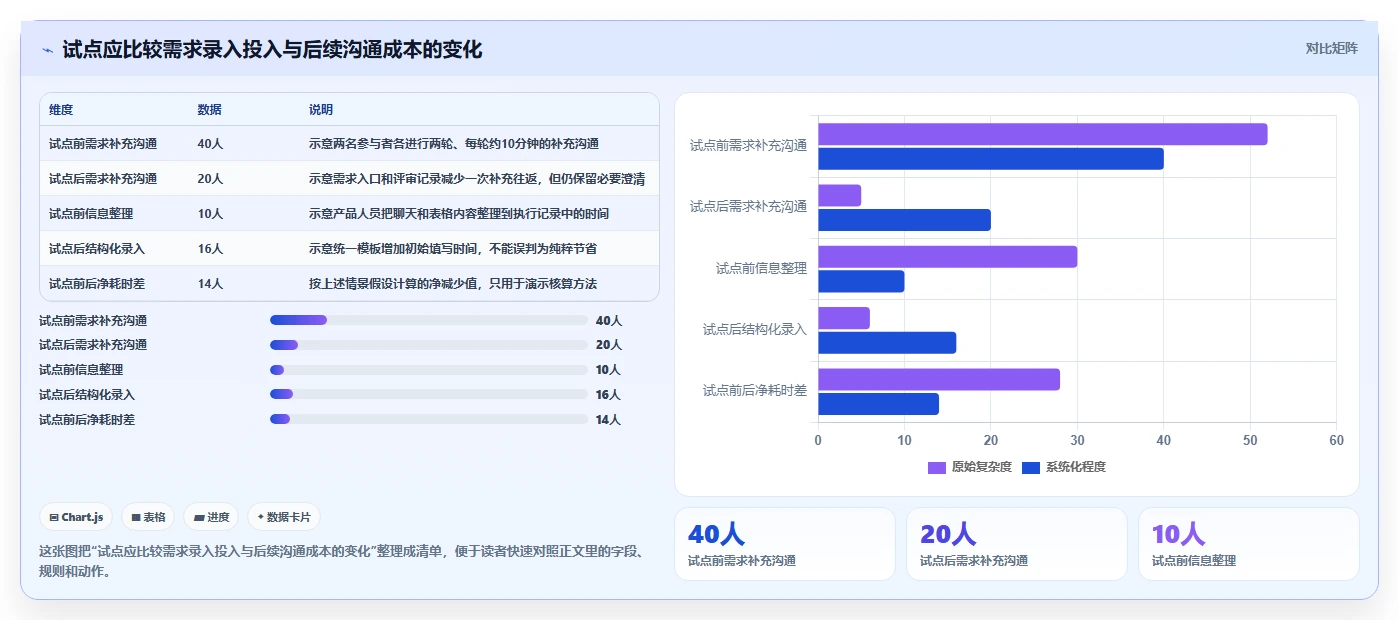This screenshot has height=620, width=1399.
Task: Click the 20人 value in the table
Action: [210, 179]
